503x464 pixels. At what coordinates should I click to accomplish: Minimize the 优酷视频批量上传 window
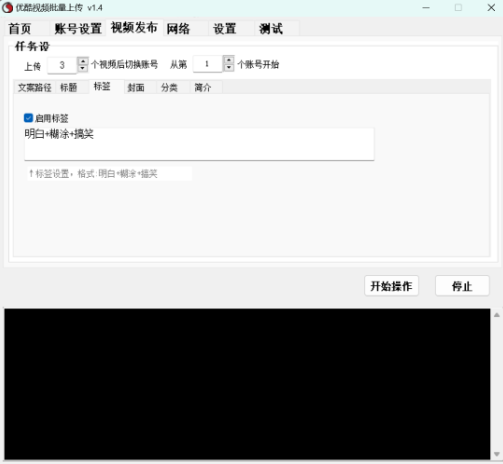point(426,8)
